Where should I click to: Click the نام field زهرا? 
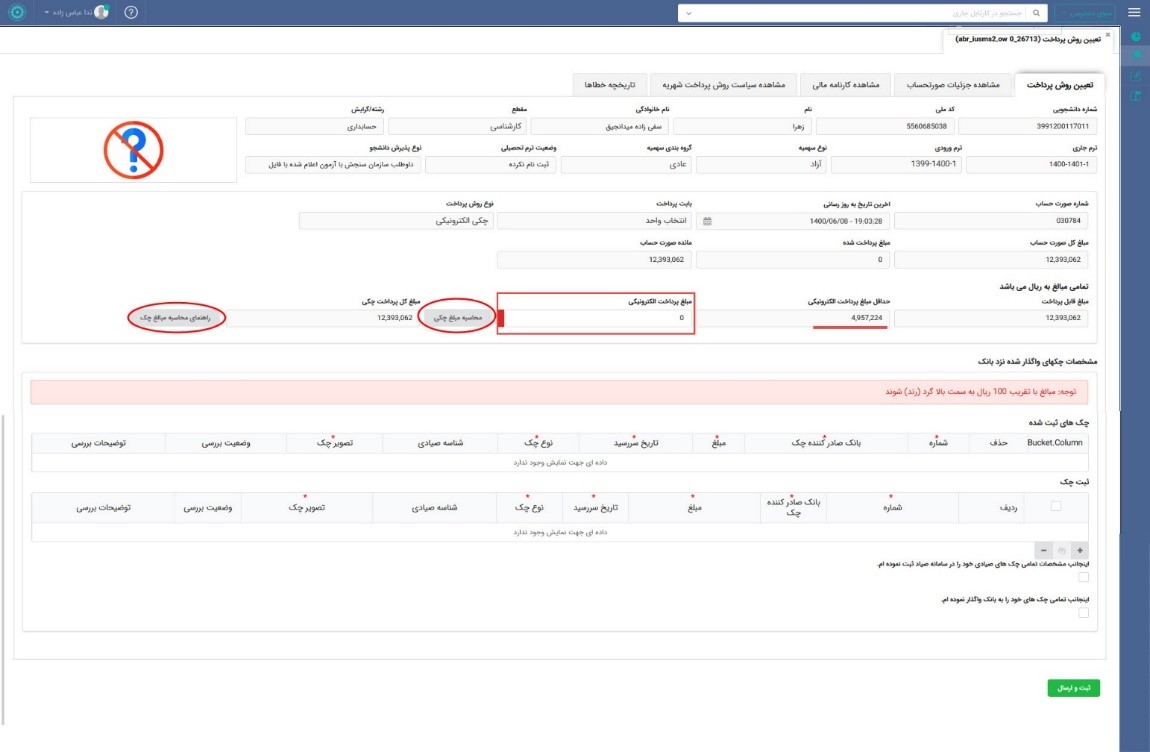click(x=742, y=126)
